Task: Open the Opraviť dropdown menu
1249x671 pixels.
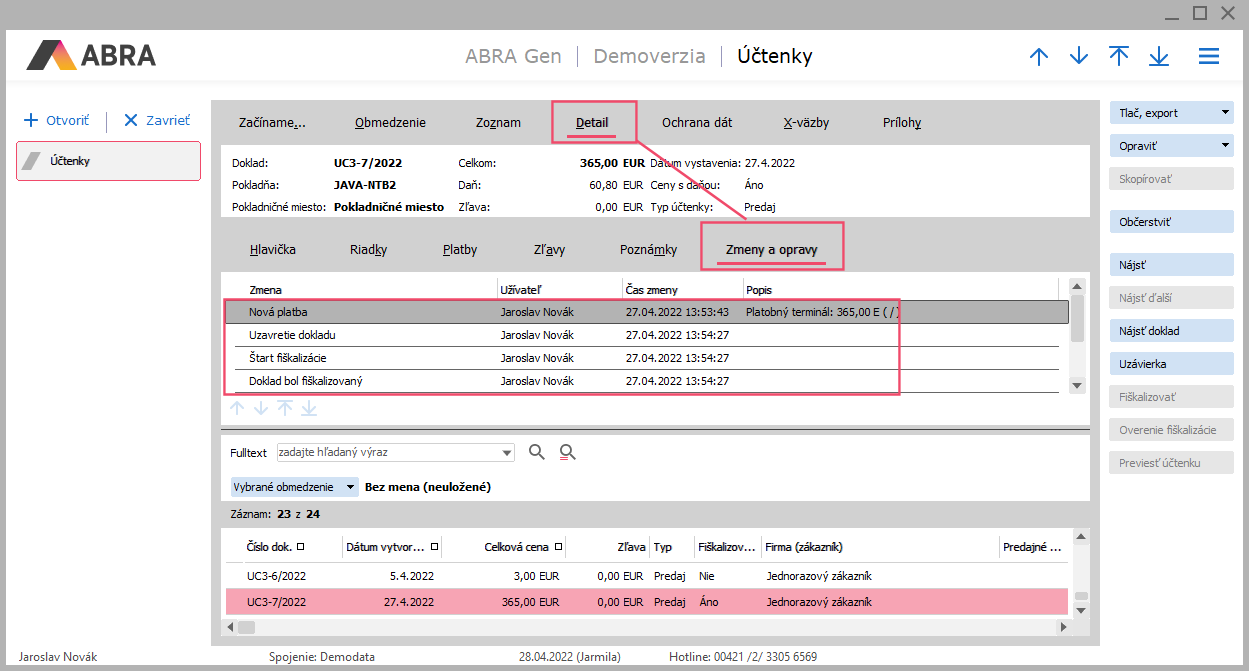Action: [1225, 146]
